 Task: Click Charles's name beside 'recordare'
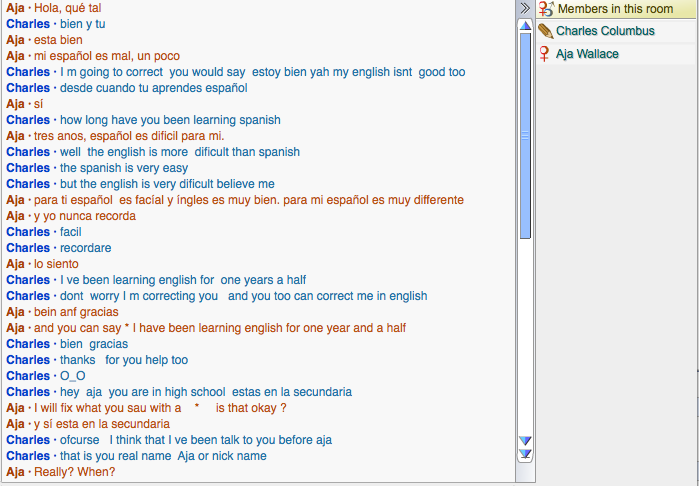pos(27,248)
